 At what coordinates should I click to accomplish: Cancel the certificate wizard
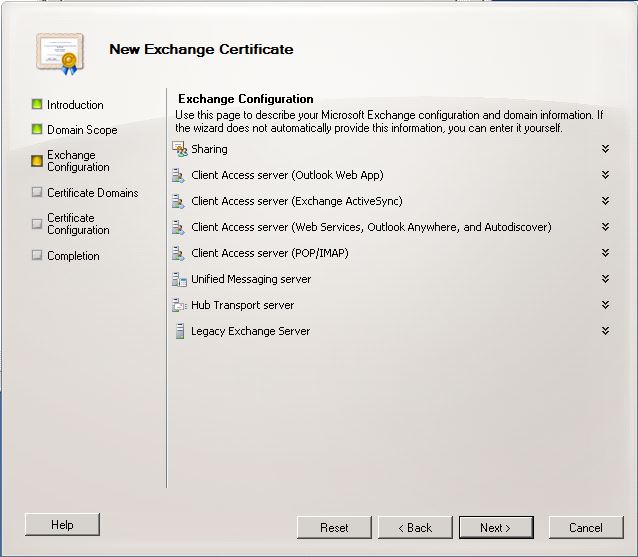click(x=586, y=528)
